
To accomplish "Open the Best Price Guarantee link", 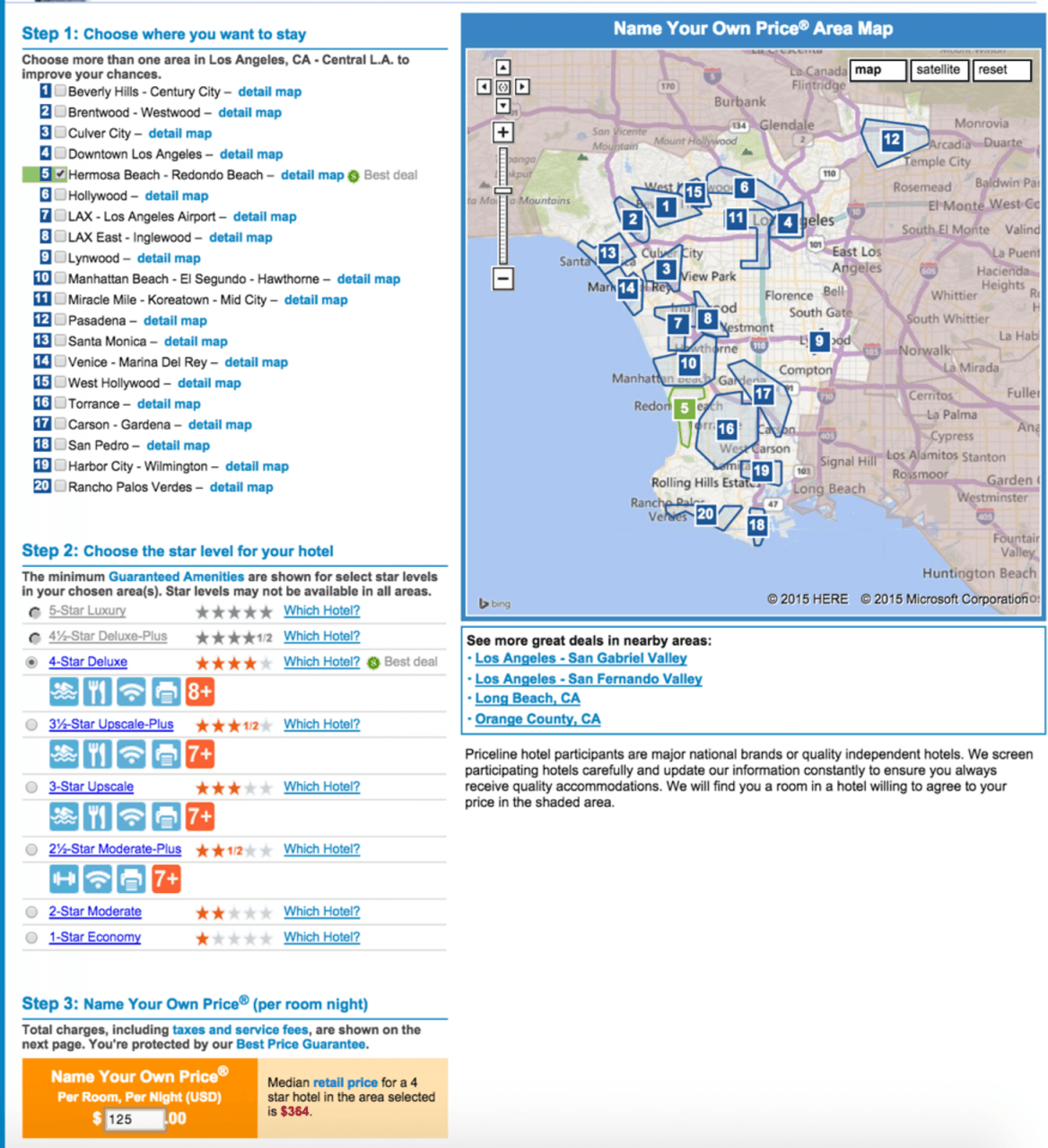I will (x=301, y=1044).
